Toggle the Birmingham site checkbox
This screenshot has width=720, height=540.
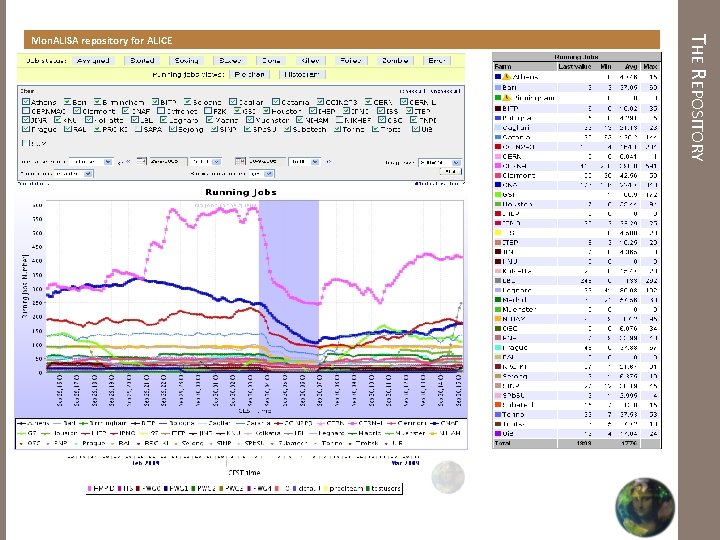pyautogui.click(x=97, y=101)
